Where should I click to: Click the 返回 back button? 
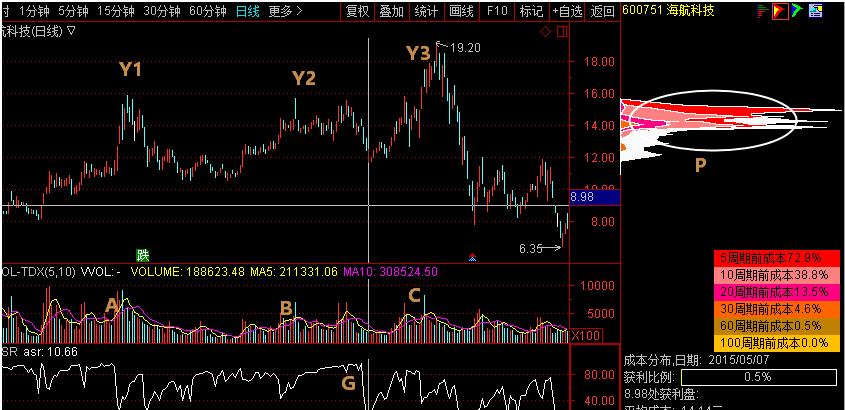(x=602, y=11)
